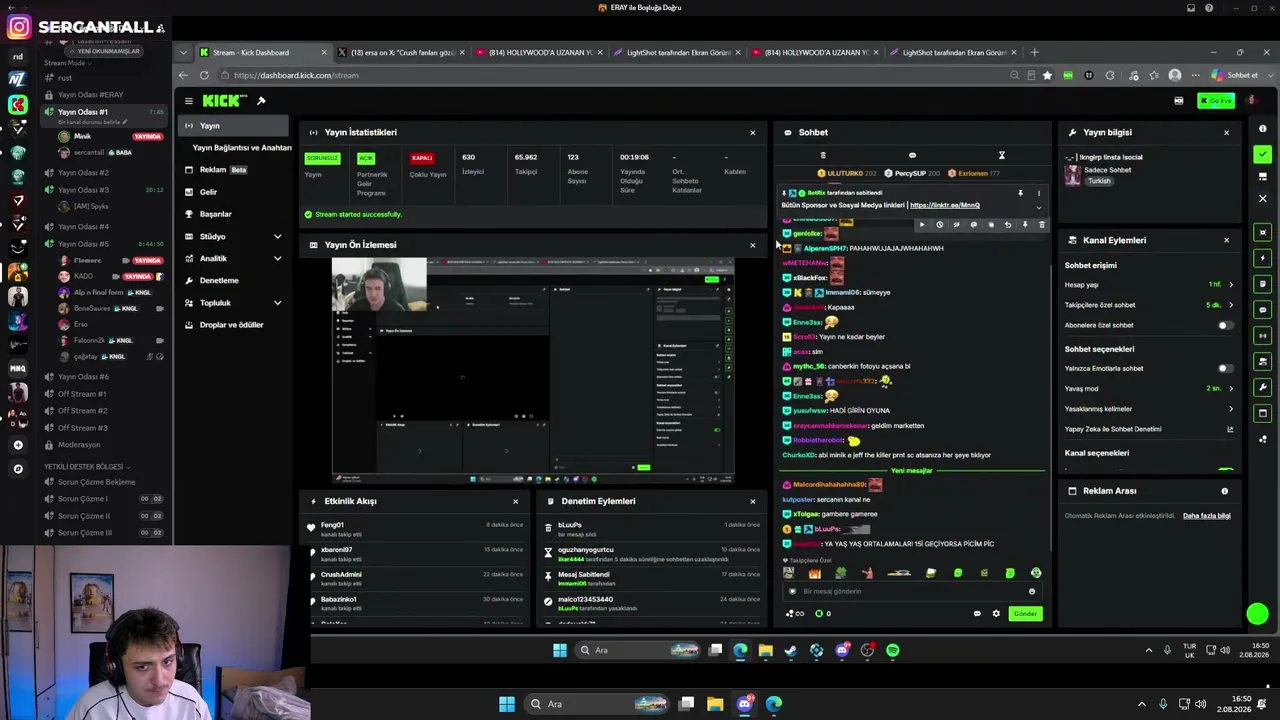Click the stream preview thumbnail

(x=533, y=371)
